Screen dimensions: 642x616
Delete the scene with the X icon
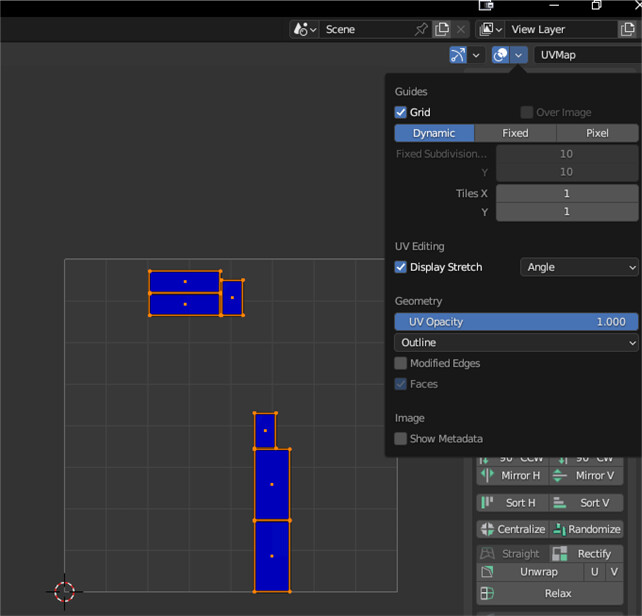click(x=461, y=29)
